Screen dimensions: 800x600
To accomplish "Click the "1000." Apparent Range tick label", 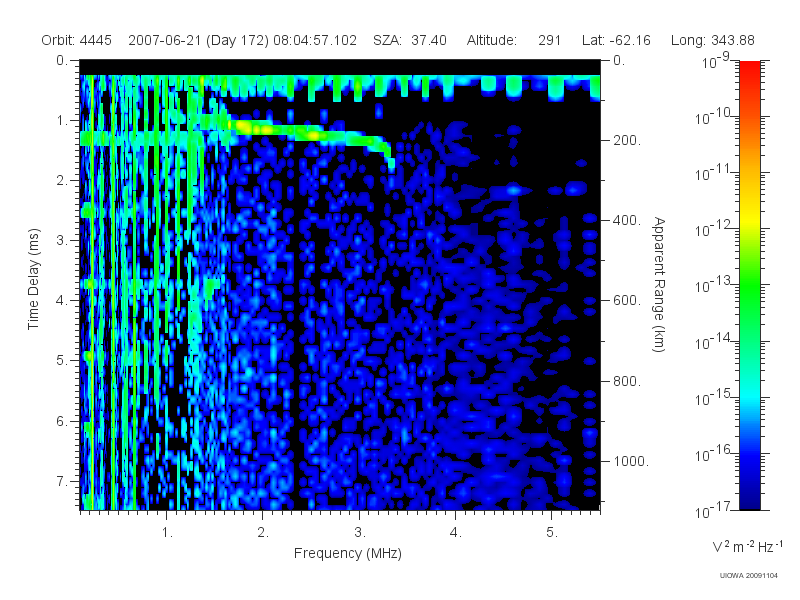I will (631, 461).
